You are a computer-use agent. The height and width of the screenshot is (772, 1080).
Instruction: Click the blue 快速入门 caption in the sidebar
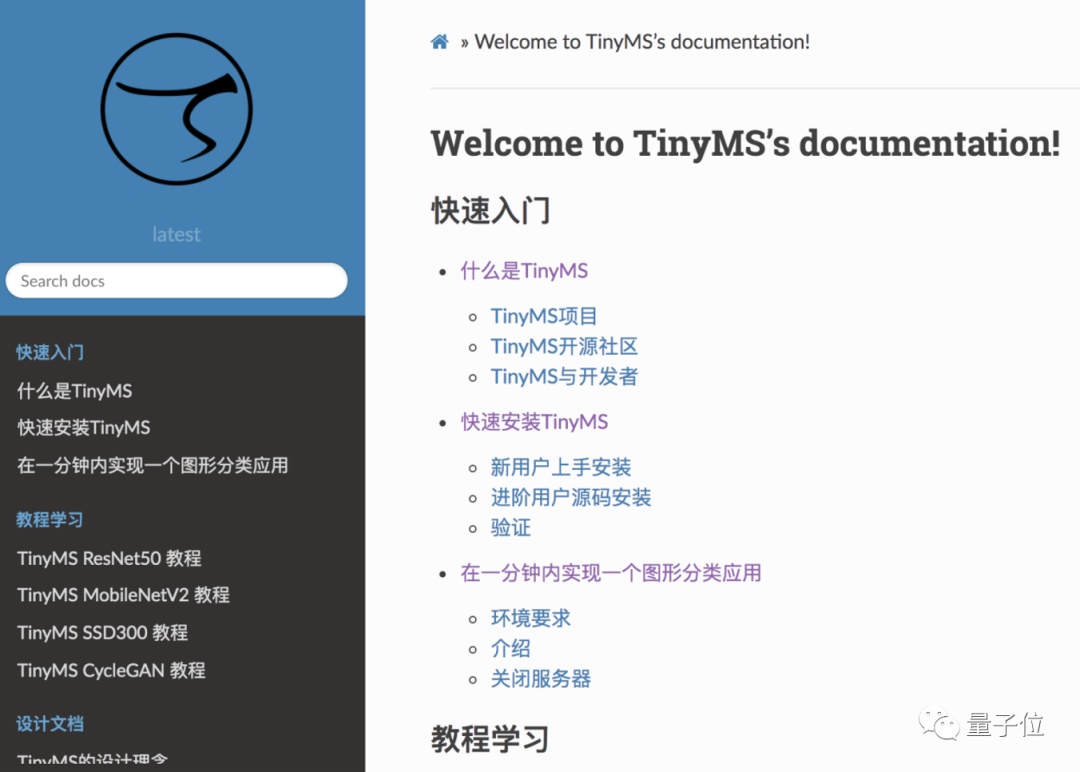(50, 353)
